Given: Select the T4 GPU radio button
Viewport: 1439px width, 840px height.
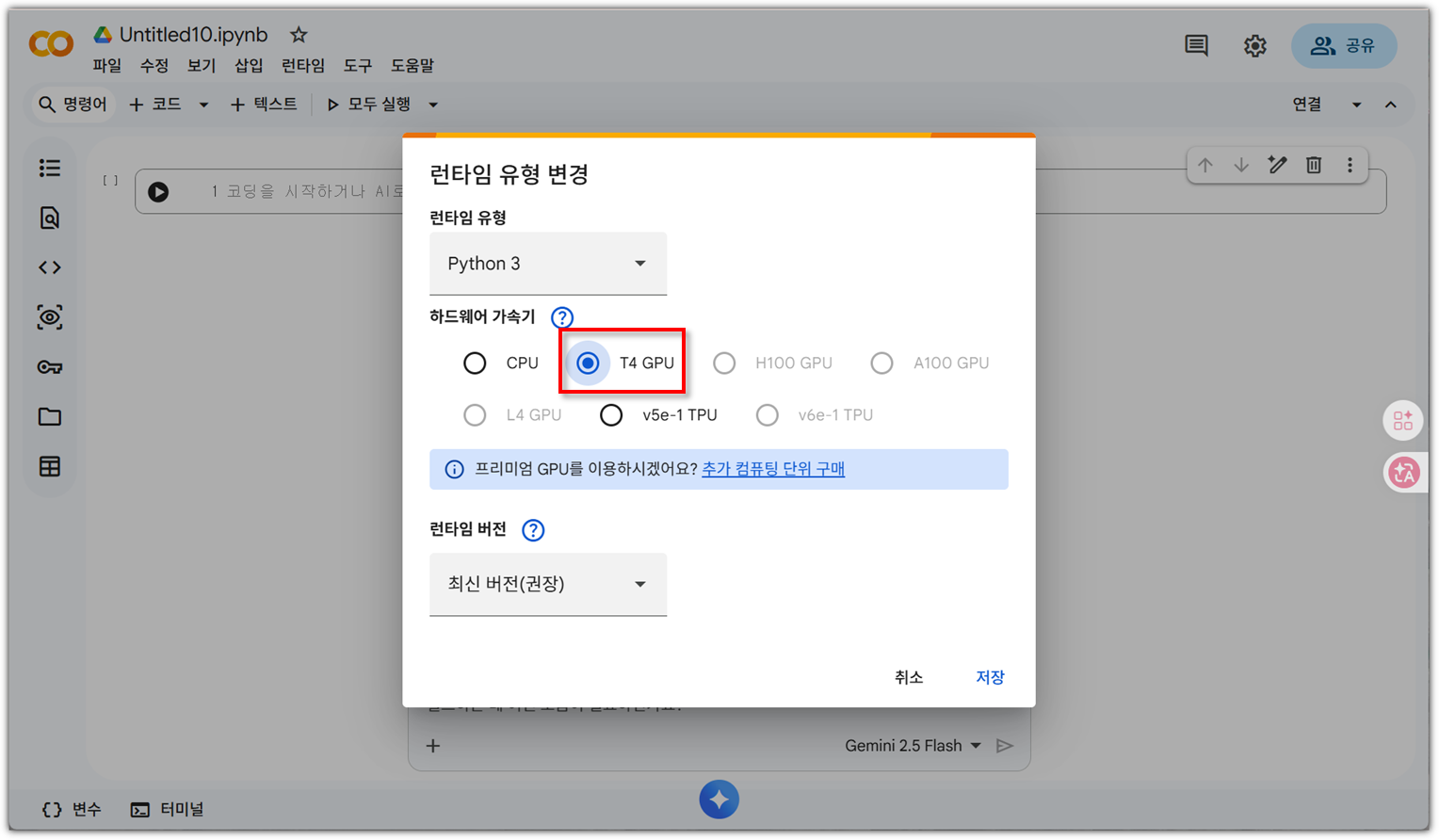Looking at the screenshot, I should click(588, 363).
